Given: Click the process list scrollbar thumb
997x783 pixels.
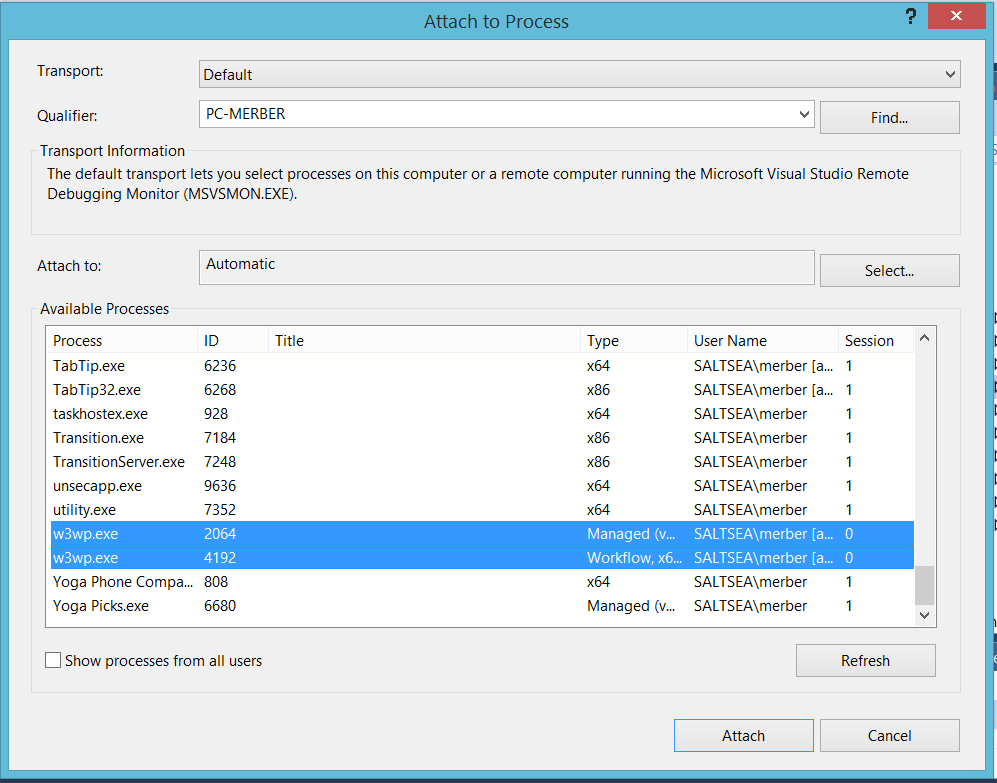Looking at the screenshot, I should tap(925, 585).
